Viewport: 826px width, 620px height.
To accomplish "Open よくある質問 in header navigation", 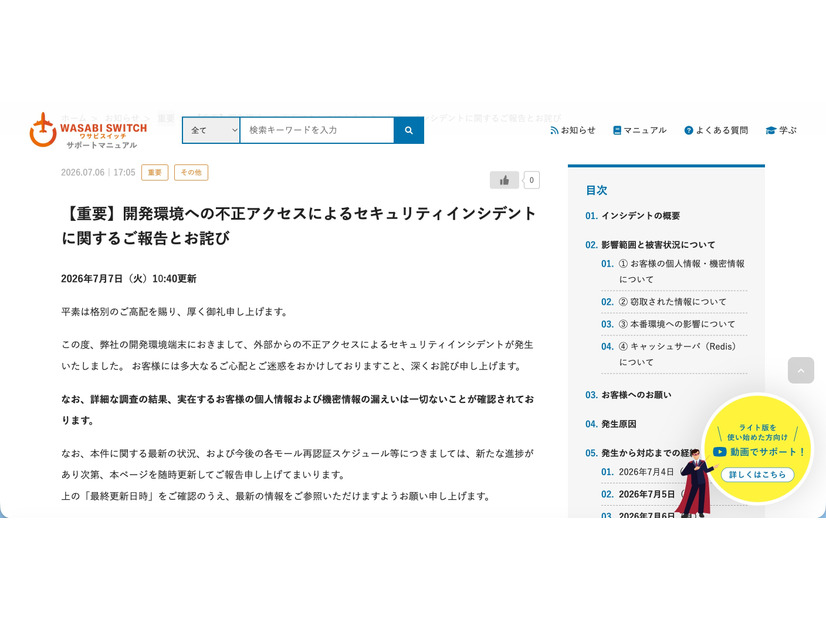I will (716, 130).
